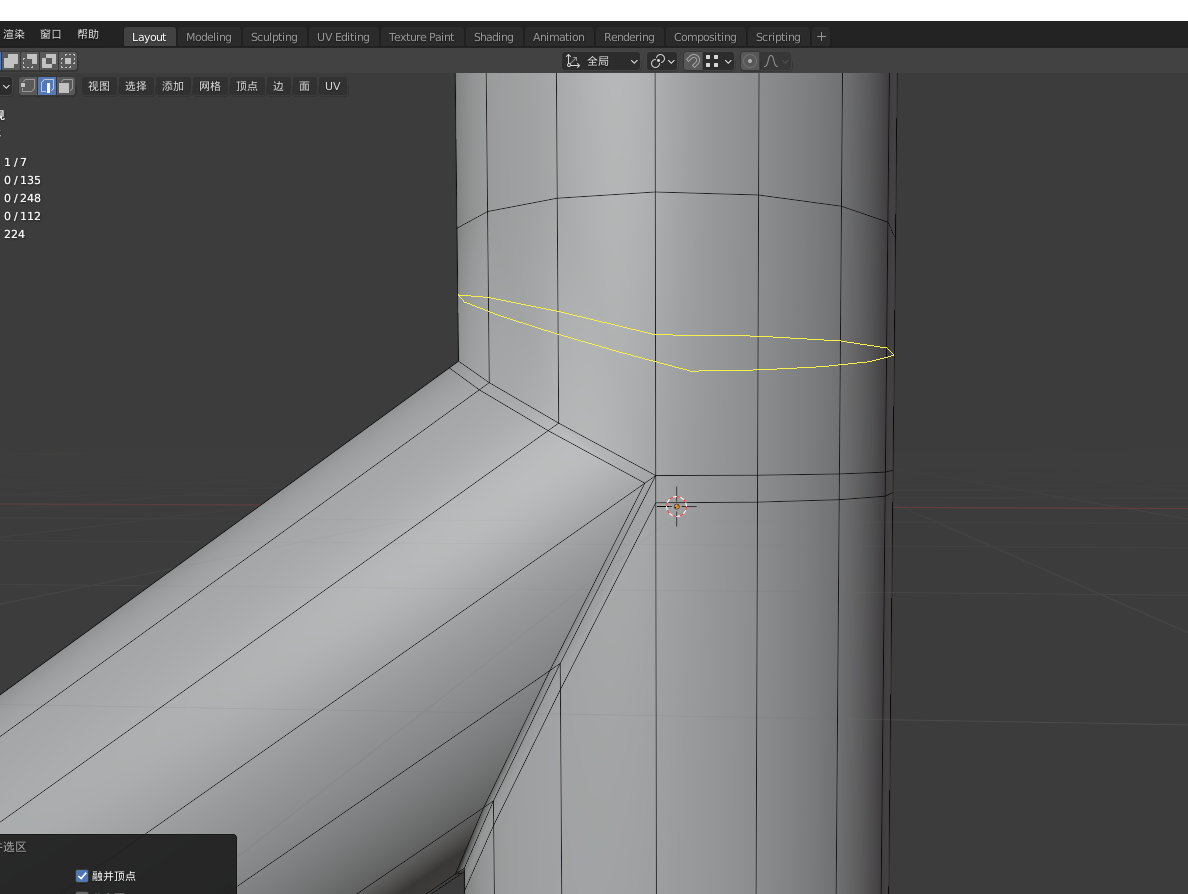This screenshot has height=894, width=1188.
Task: Select the lasso select mode icon
Action: tap(67, 61)
